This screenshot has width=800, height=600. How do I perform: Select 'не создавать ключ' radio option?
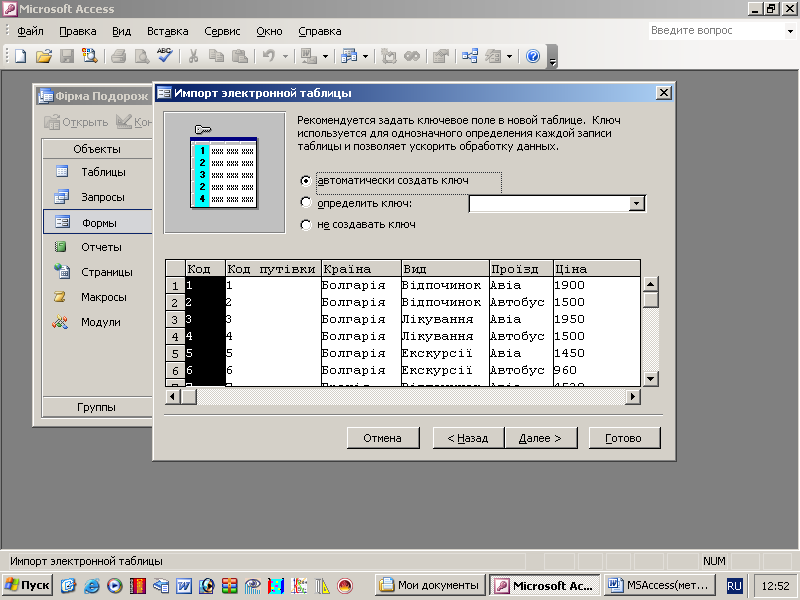tap(306, 224)
